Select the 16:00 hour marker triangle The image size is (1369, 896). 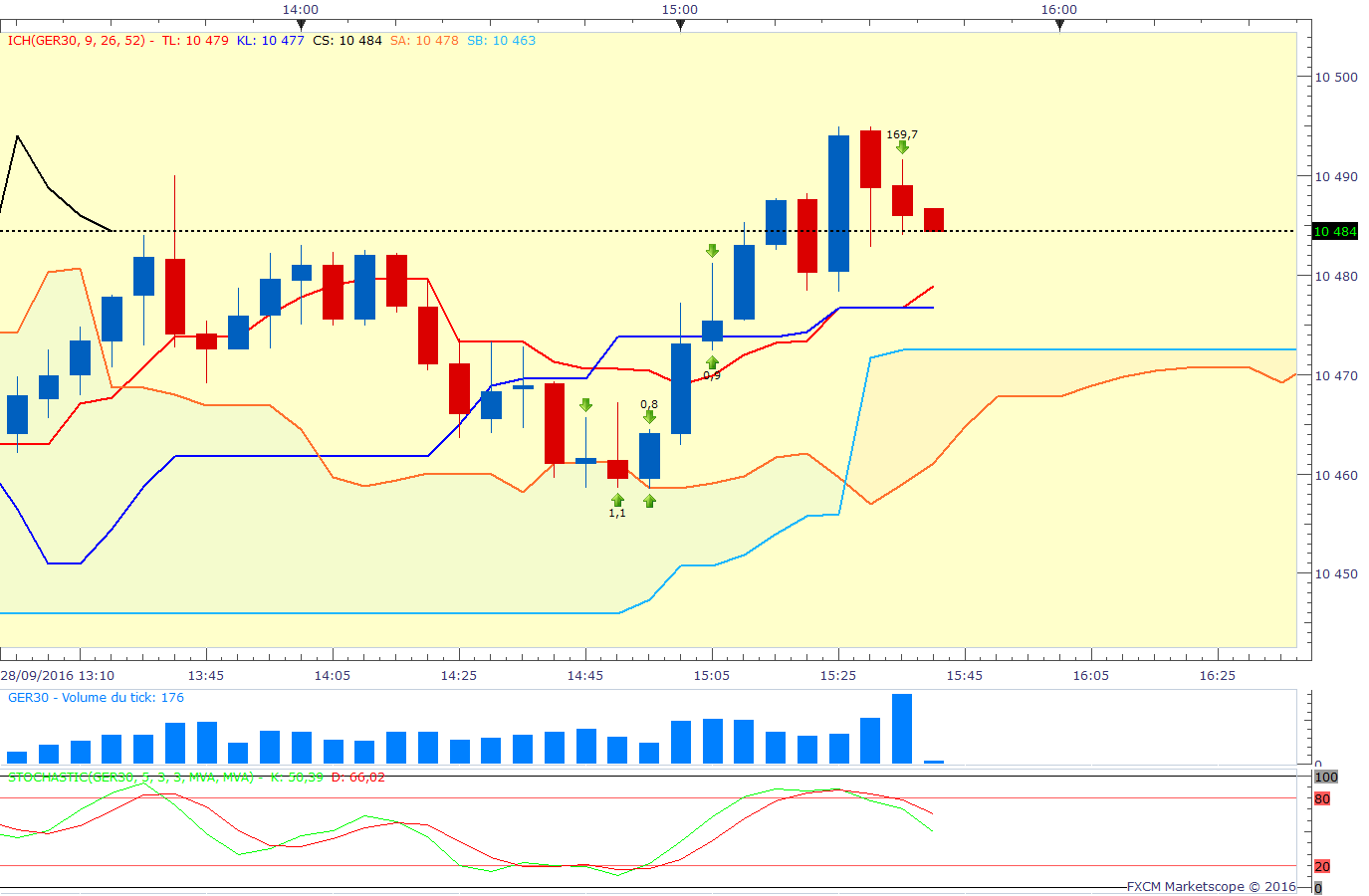(1059, 25)
